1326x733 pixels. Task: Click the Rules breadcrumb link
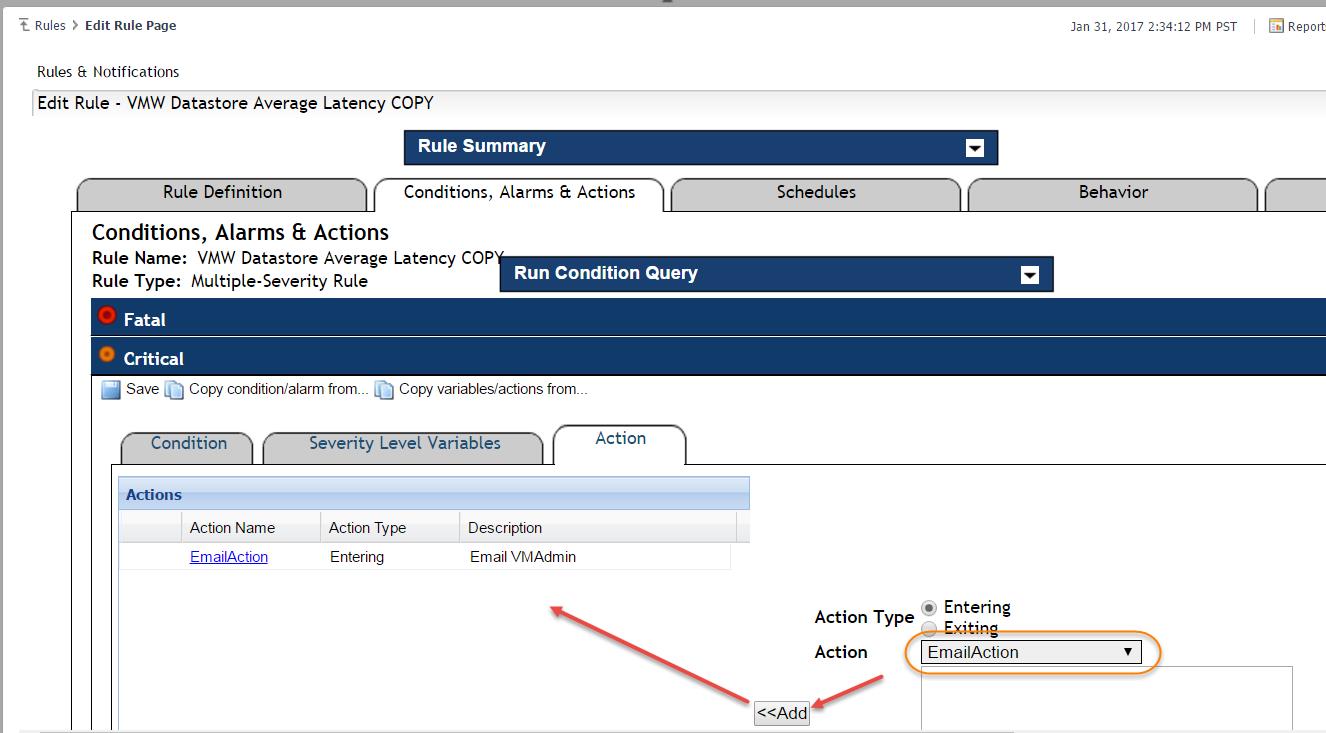coord(50,26)
